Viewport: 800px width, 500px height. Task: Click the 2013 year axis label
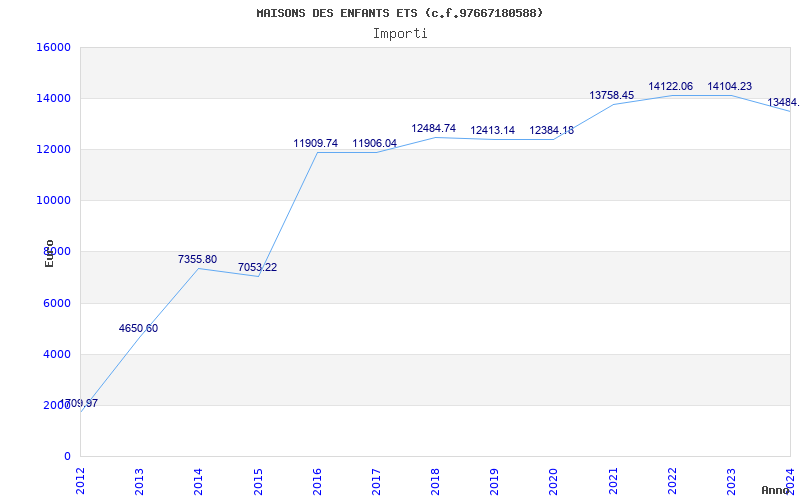(139, 482)
